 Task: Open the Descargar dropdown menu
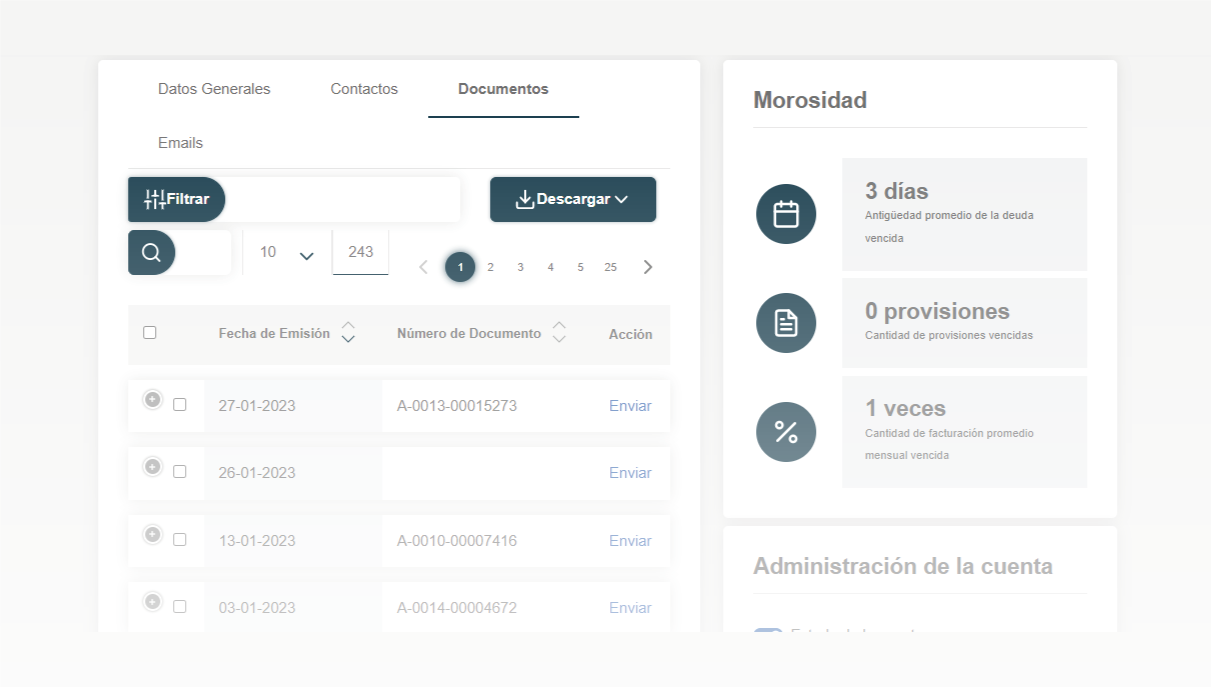(x=573, y=199)
